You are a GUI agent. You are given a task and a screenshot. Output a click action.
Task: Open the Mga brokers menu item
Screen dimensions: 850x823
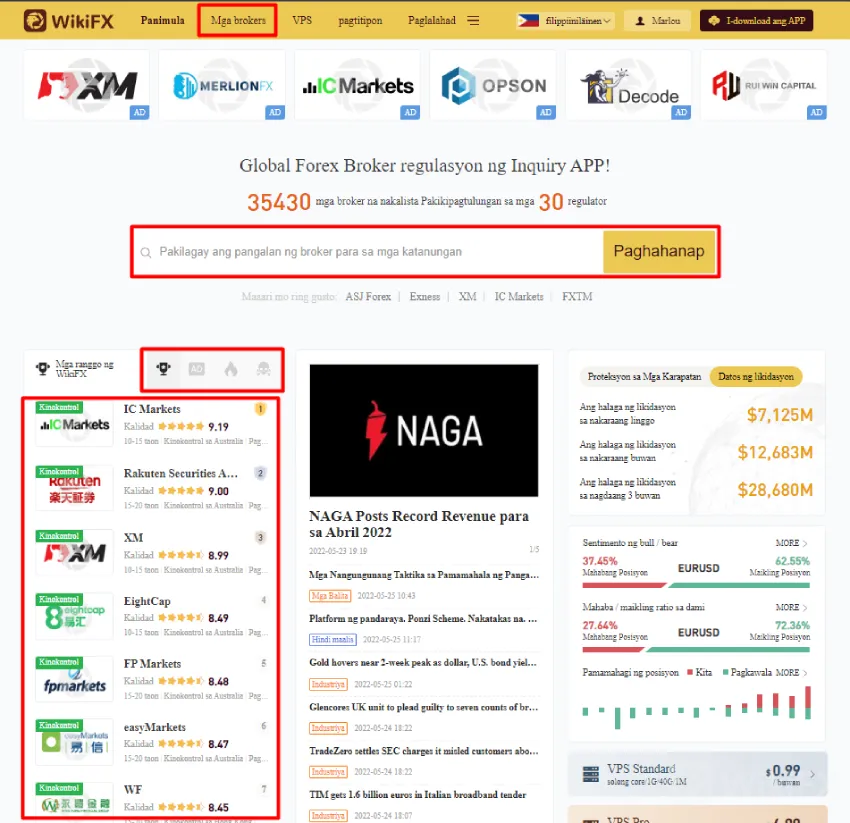click(x=238, y=21)
